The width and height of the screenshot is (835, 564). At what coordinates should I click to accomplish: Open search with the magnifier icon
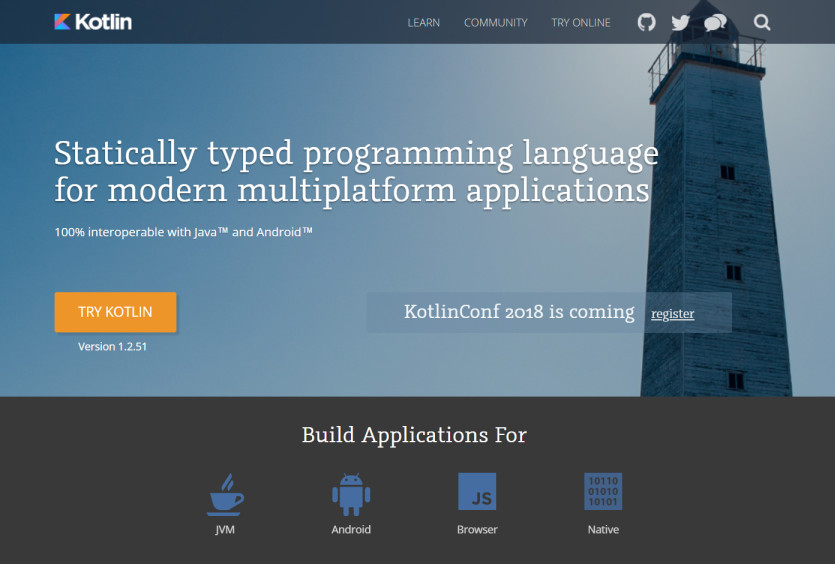point(762,22)
